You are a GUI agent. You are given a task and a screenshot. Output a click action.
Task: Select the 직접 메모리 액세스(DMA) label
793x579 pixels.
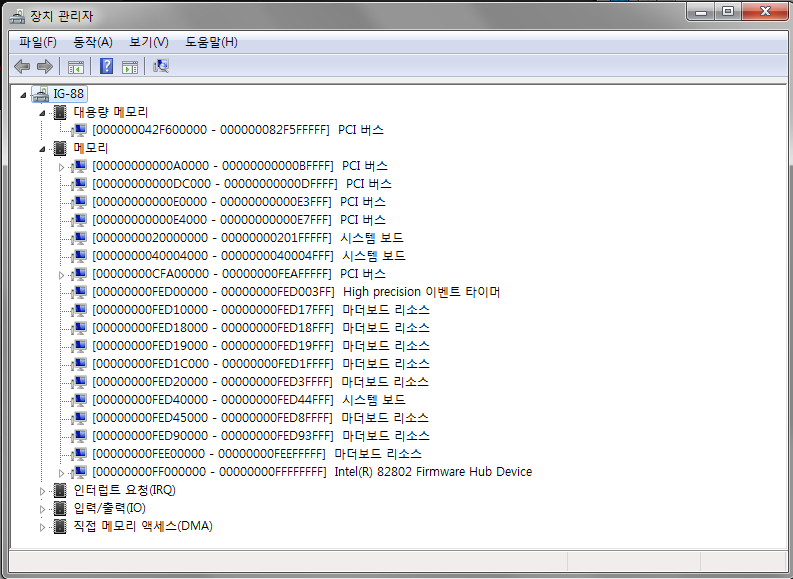click(x=143, y=526)
